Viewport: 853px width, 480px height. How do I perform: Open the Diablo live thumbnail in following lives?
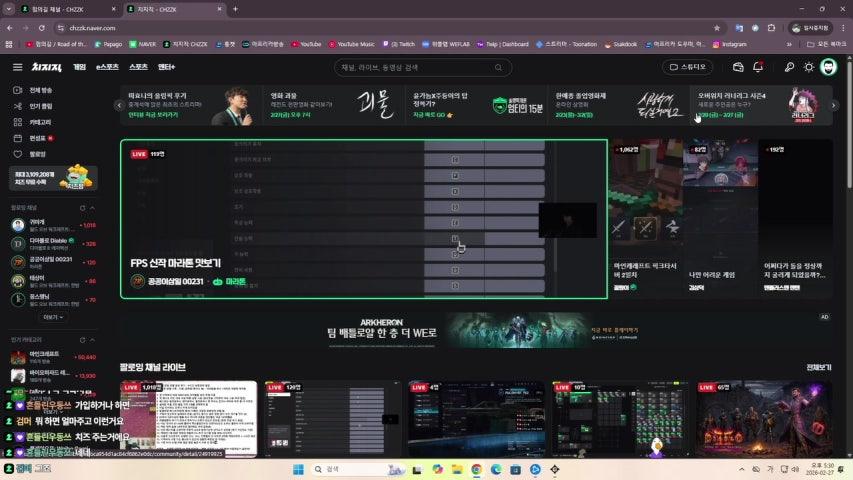point(764,419)
